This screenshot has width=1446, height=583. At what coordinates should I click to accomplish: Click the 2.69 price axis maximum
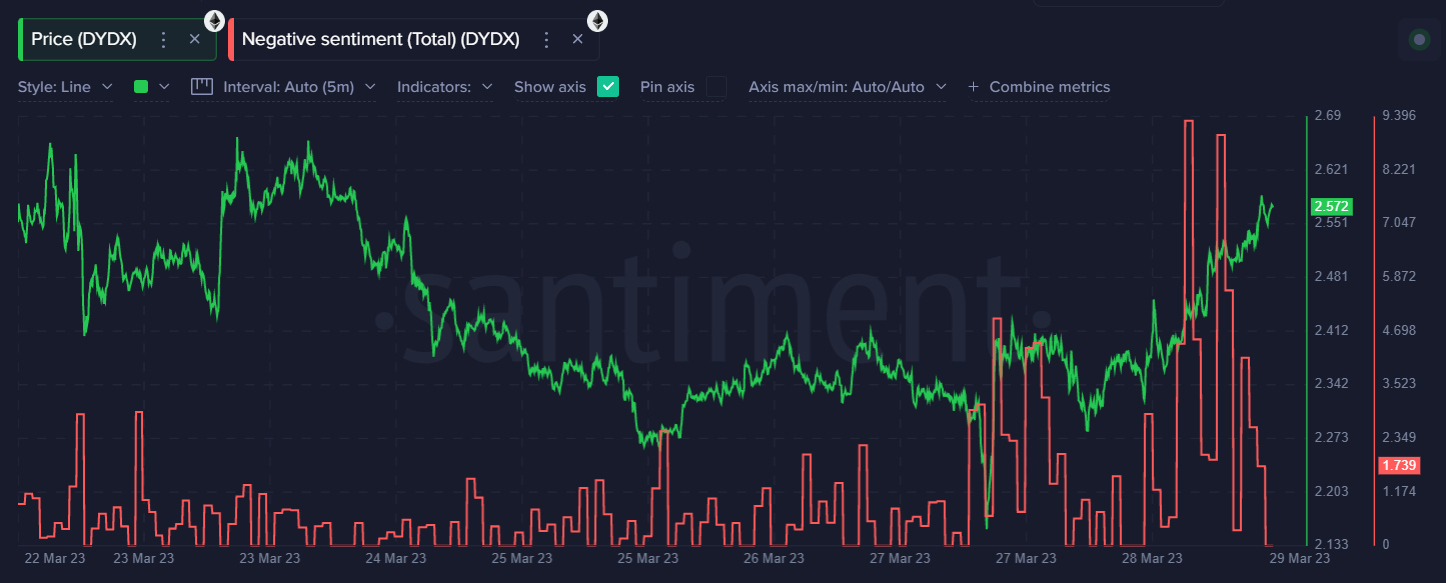(x=1327, y=116)
